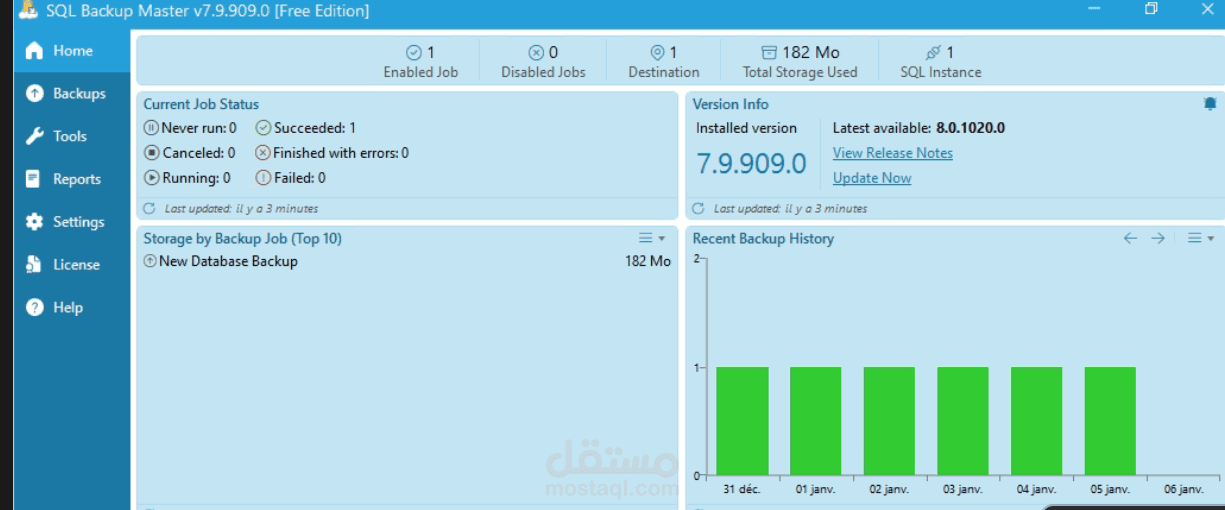Click the Succeeded status icon
The height and width of the screenshot is (510, 1225).
pos(264,128)
